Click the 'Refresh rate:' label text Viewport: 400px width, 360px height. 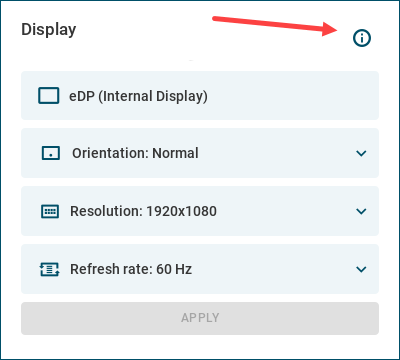point(111,269)
